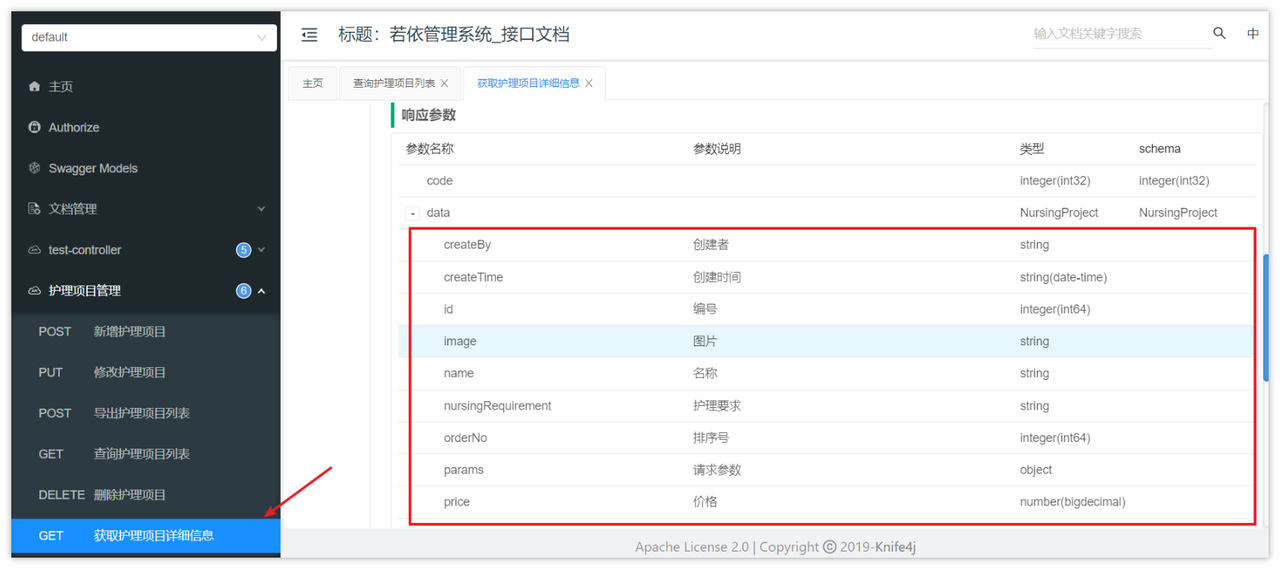Click the vertical scrollbar thumb
This screenshot has height=569, width=1280.
click(x=1266, y=317)
